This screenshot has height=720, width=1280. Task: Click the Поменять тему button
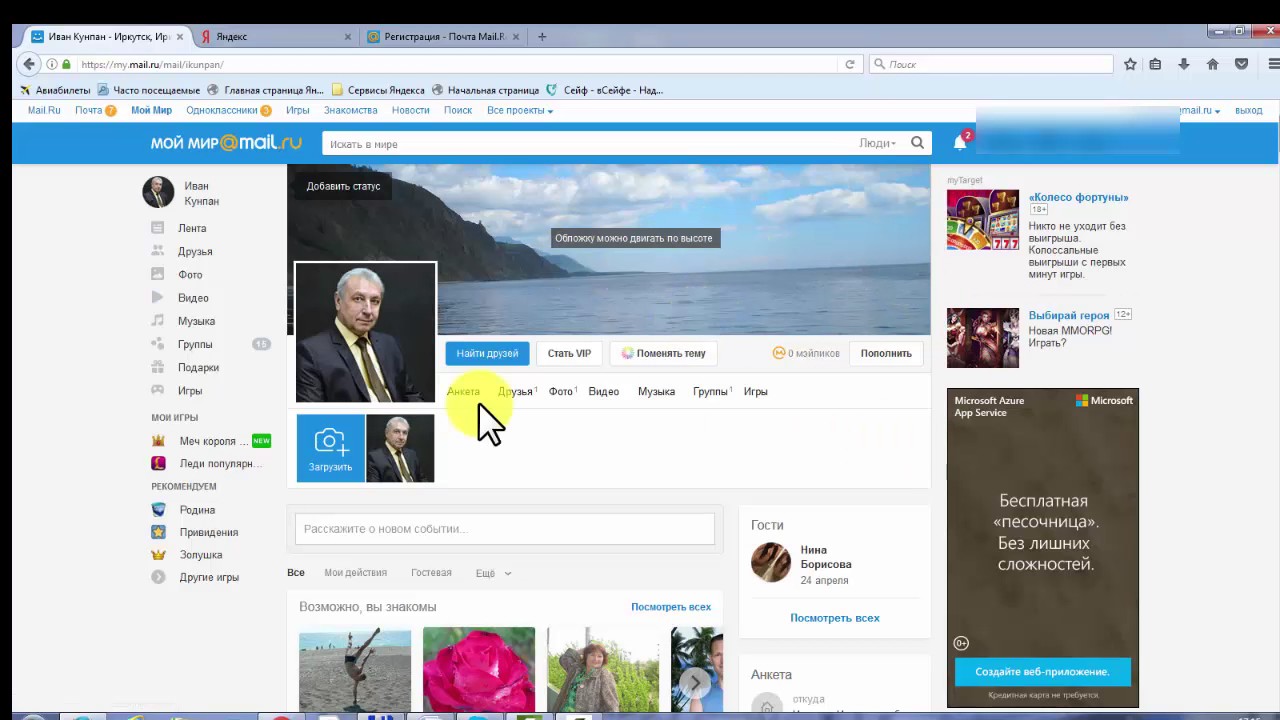pyautogui.click(x=663, y=353)
